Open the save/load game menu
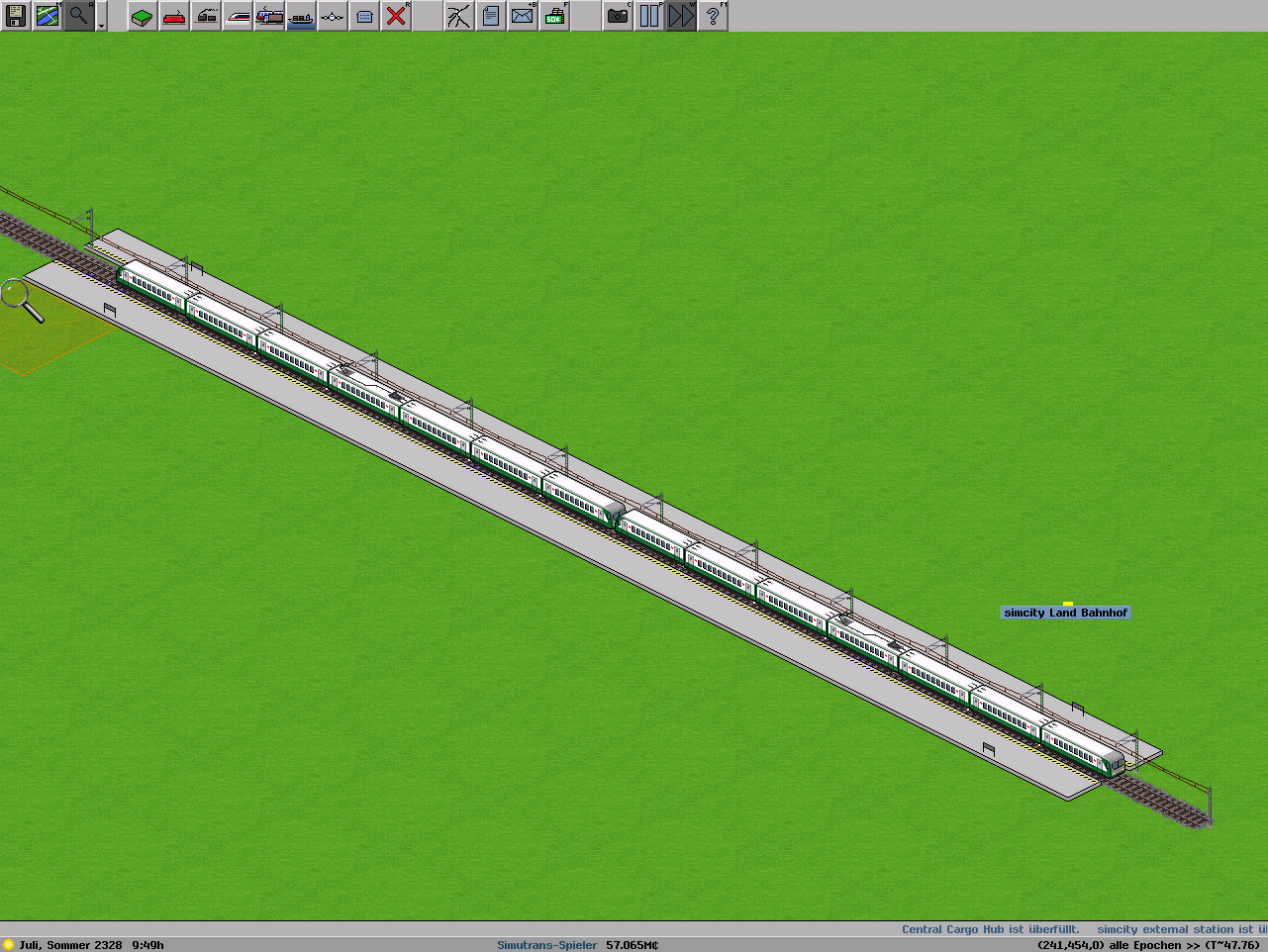 16,16
